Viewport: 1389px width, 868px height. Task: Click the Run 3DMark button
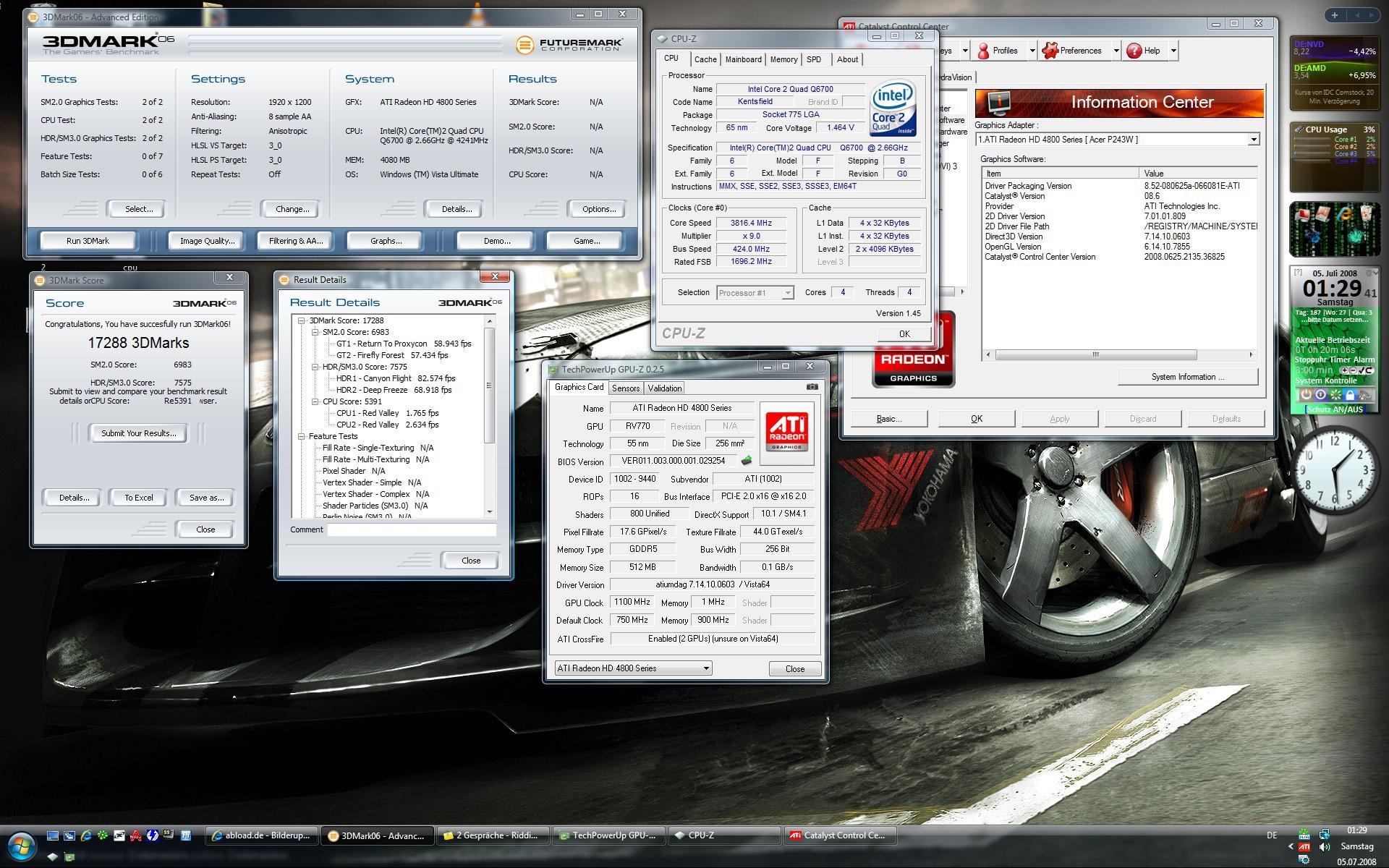click(x=88, y=241)
